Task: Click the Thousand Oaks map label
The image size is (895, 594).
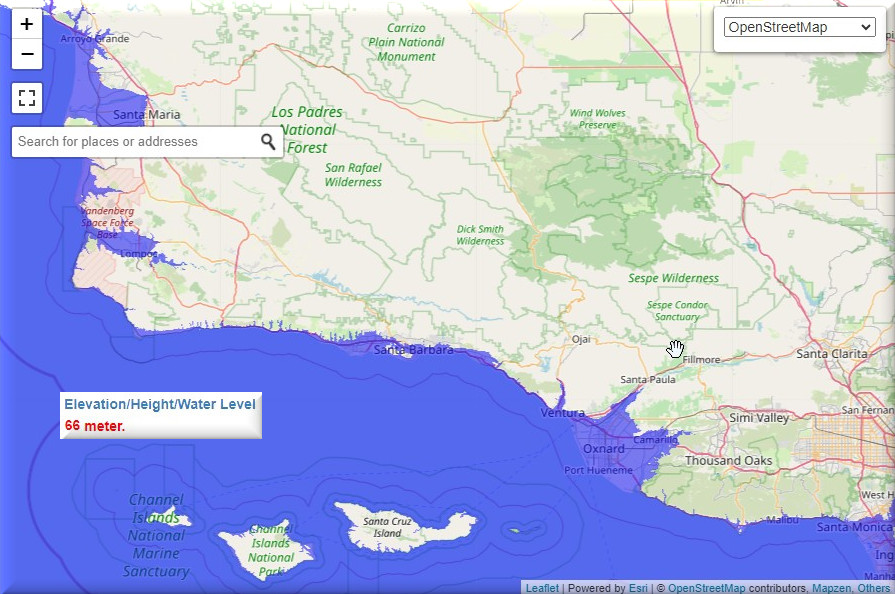Action: coord(729,461)
